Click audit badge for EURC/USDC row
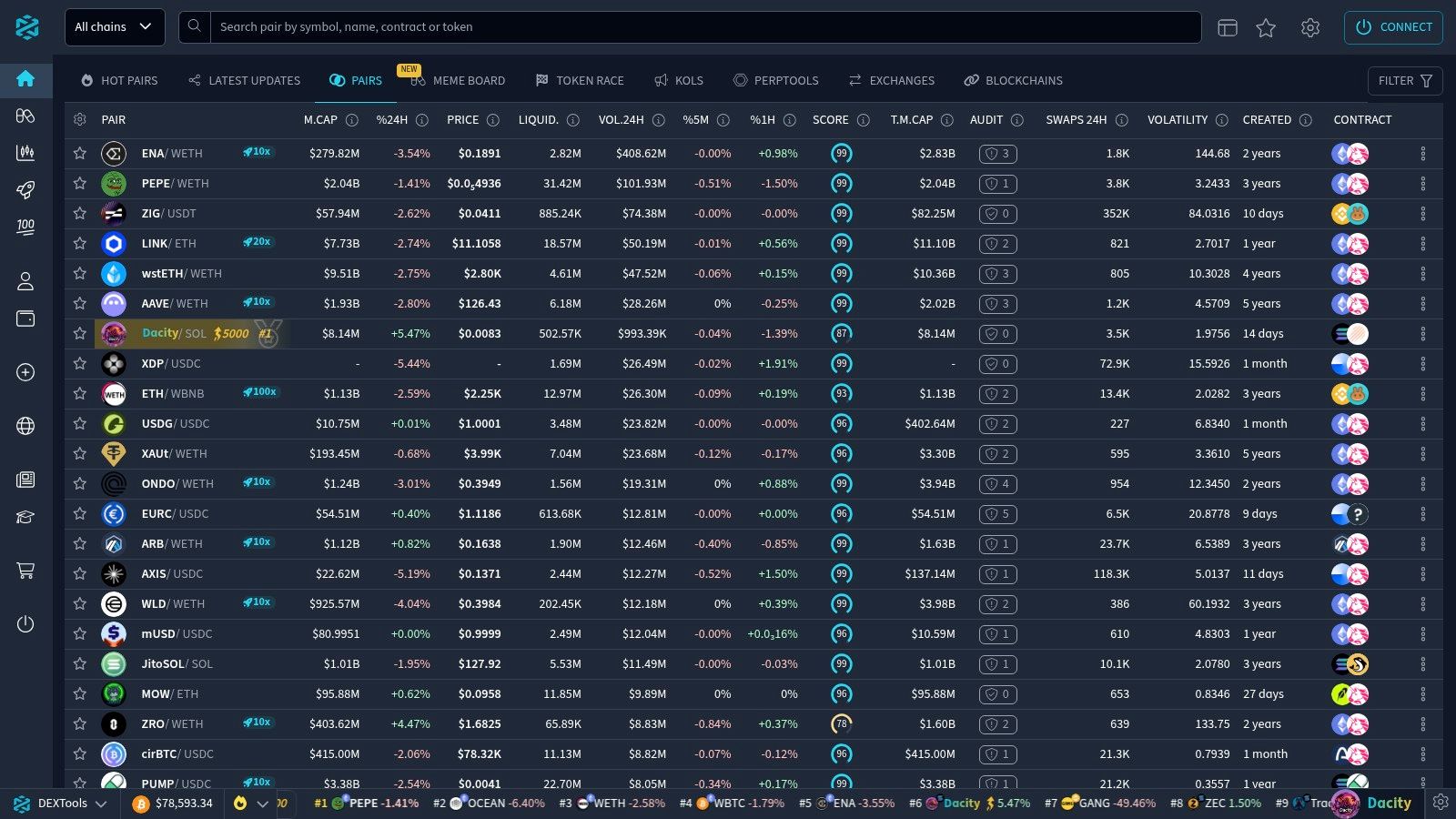The height and width of the screenshot is (819, 1456). click(x=997, y=513)
